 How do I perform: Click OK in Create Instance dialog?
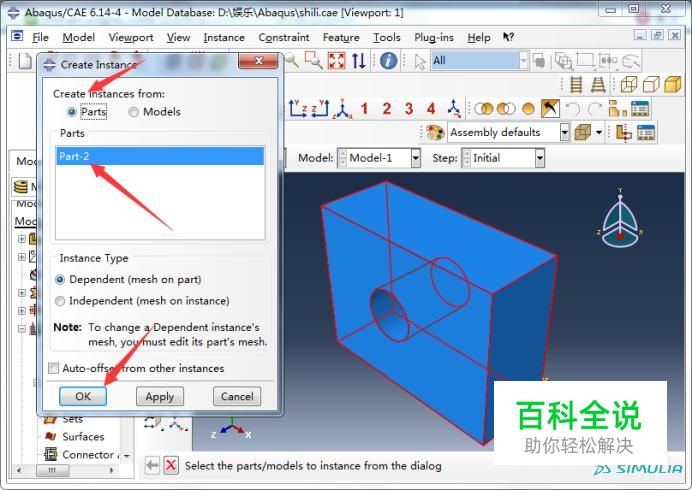coord(83,396)
